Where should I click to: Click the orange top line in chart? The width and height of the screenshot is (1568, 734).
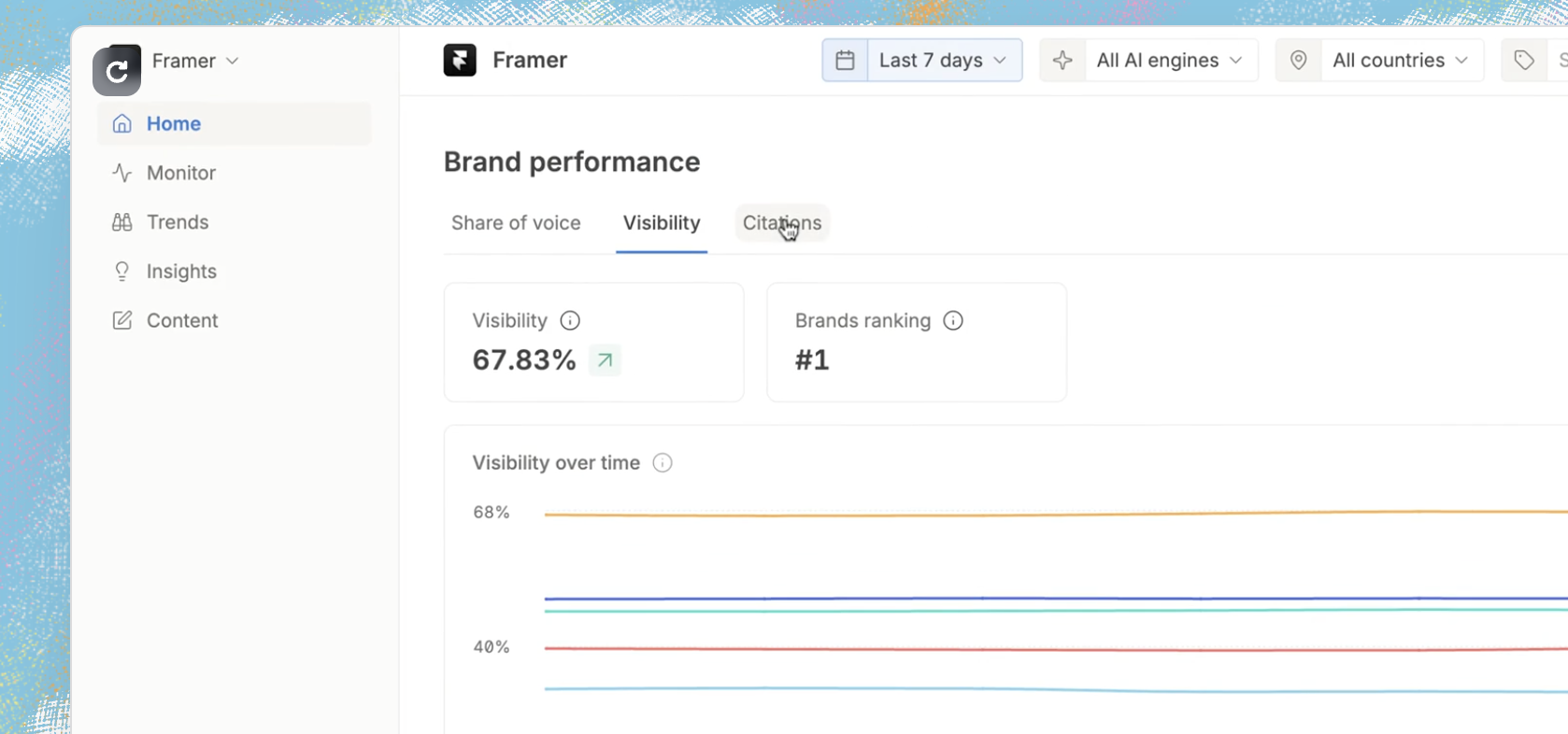[x=1056, y=515]
